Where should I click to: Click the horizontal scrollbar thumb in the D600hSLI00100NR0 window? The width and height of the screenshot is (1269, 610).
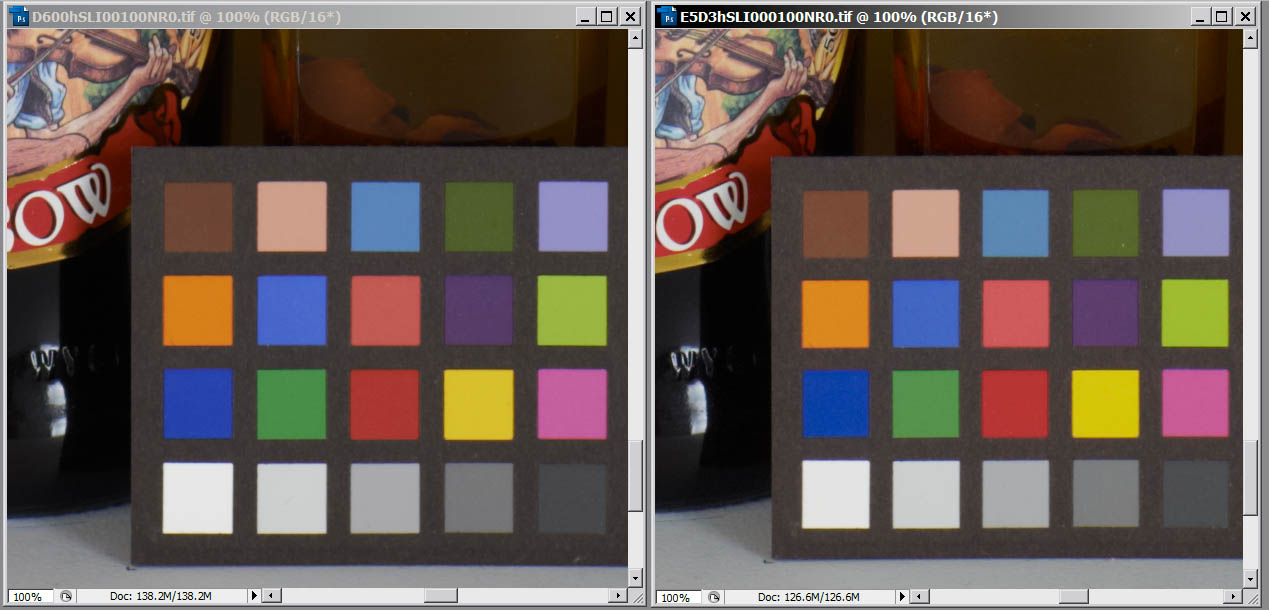(441, 596)
